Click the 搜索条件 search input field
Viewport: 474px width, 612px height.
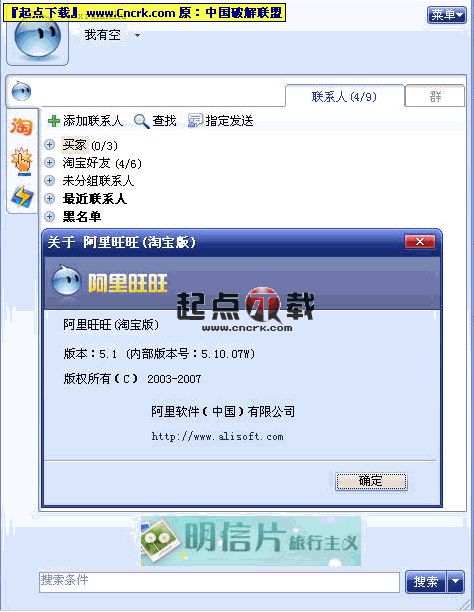[219, 582]
